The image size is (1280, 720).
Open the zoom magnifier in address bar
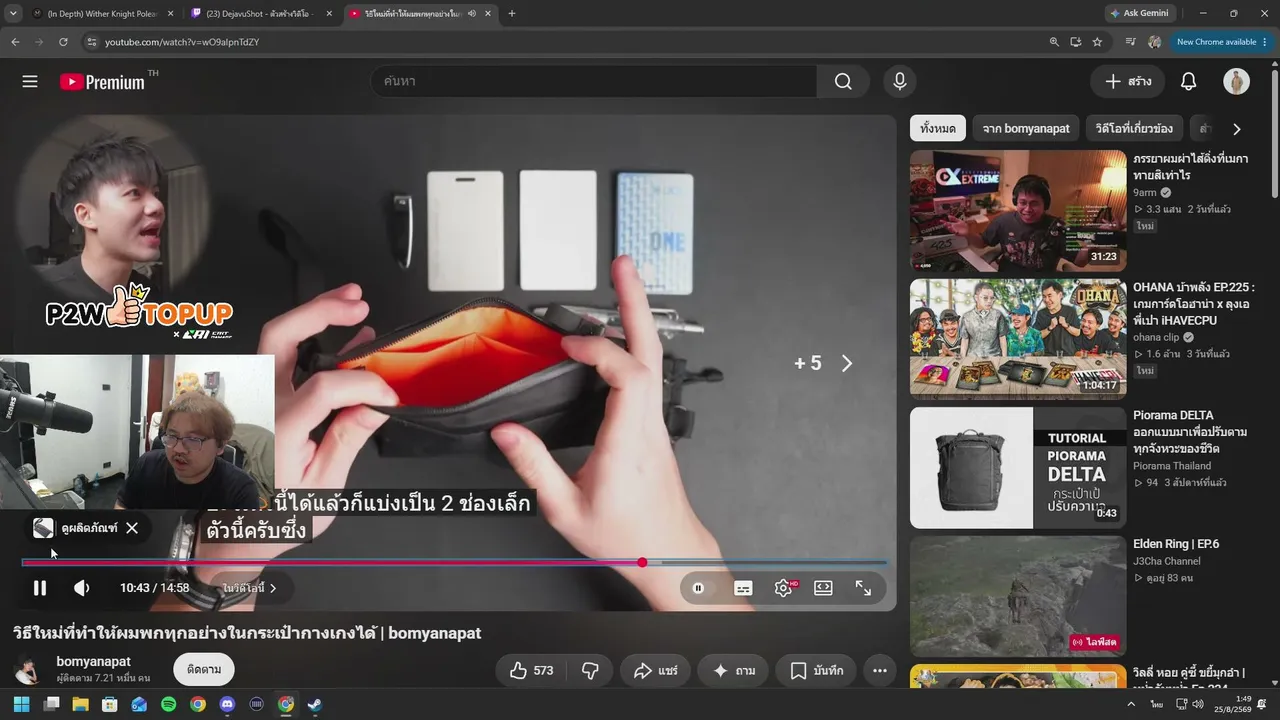pyautogui.click(x=1054, y=42)
